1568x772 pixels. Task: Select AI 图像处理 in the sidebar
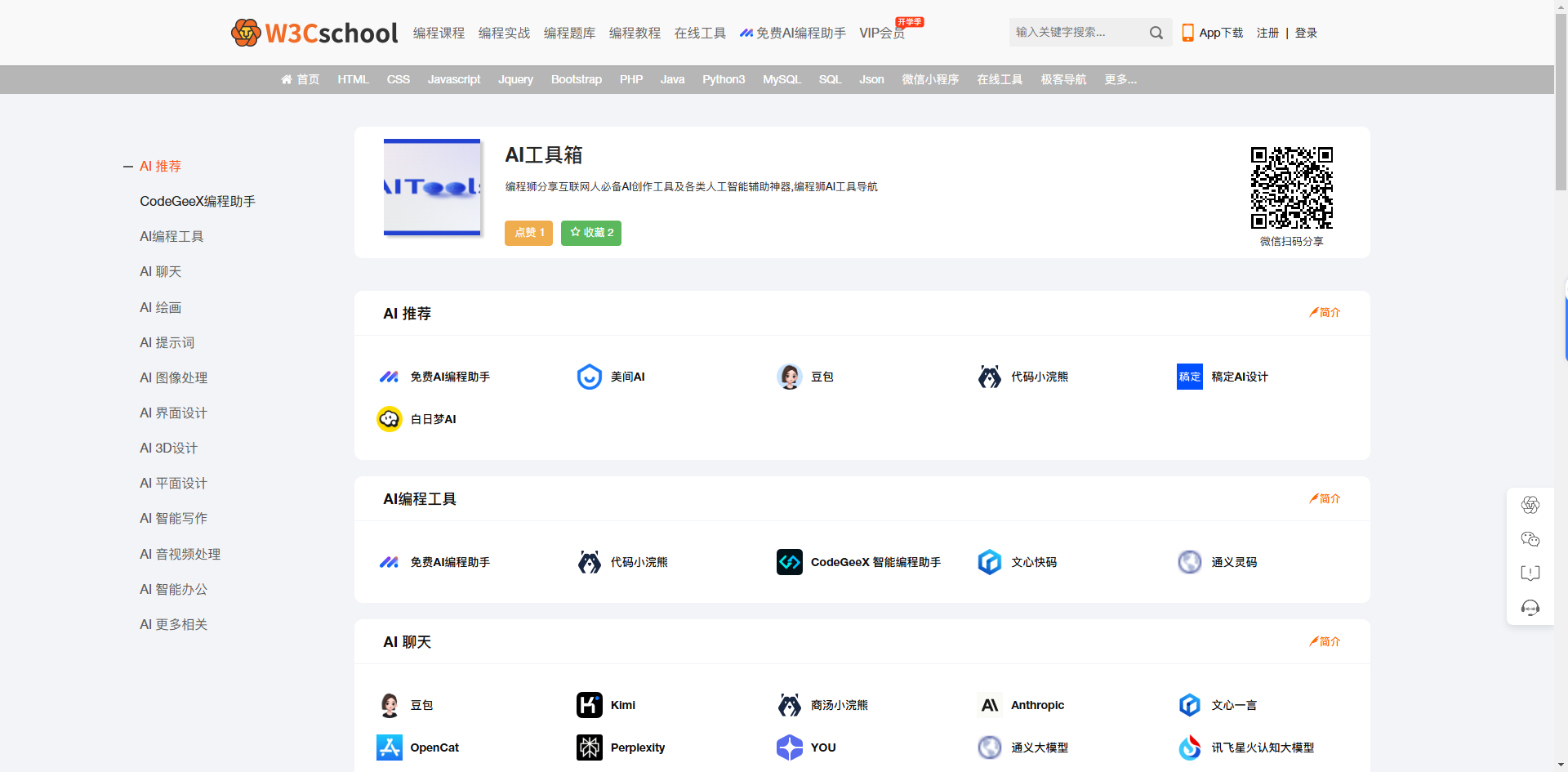point(173,377)
